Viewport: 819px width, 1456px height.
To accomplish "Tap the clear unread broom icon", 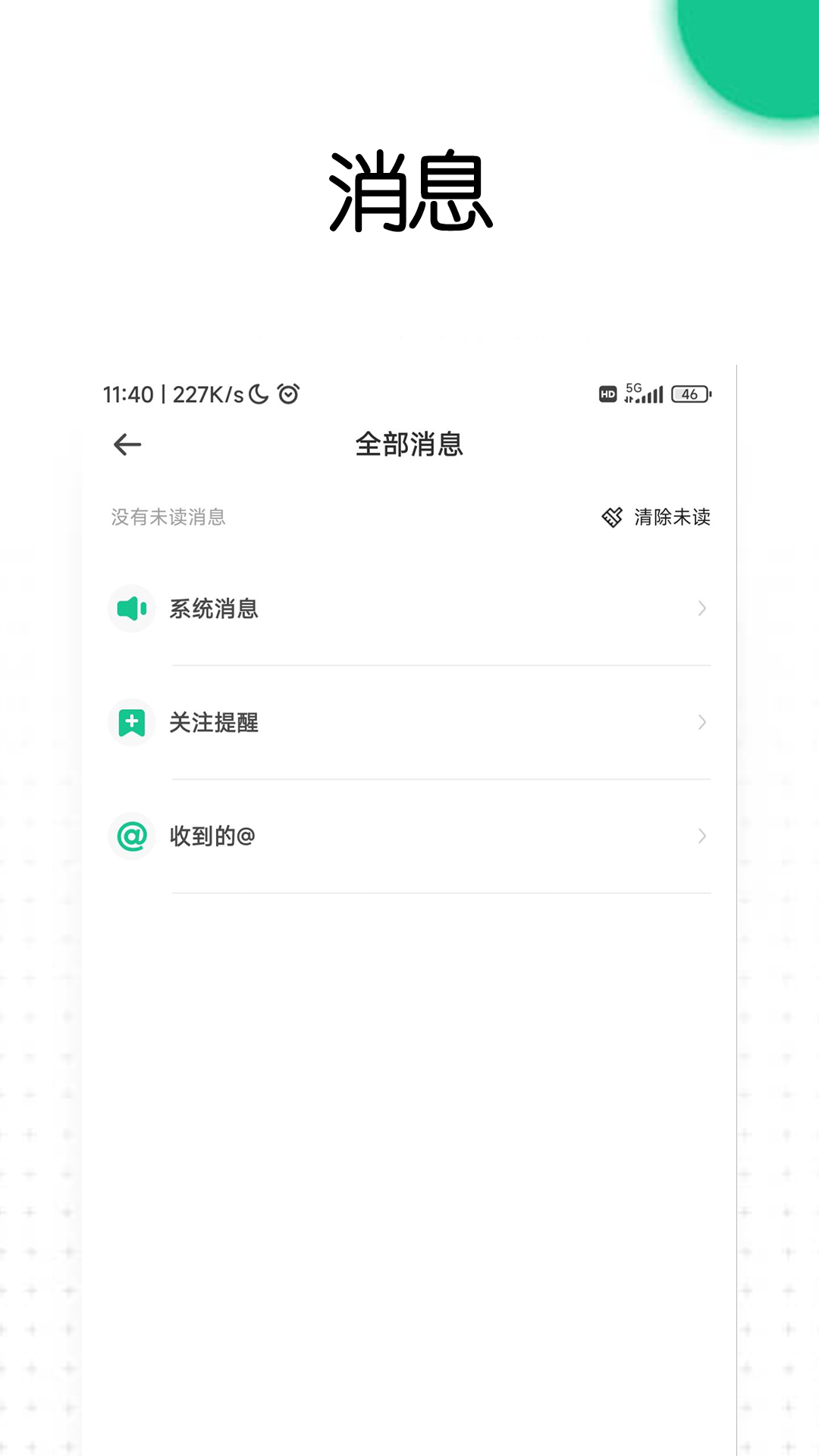I will 612,517.
